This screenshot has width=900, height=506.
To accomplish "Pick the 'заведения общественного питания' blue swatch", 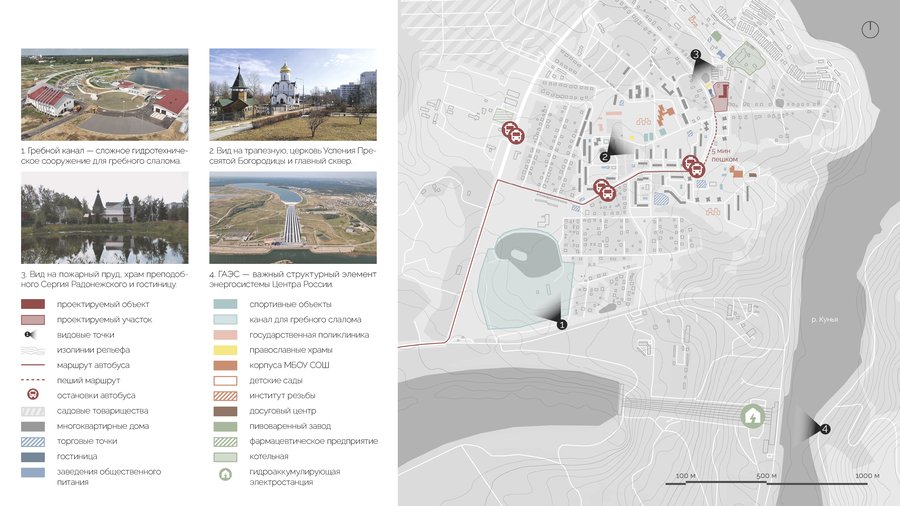I will point(33,472).
